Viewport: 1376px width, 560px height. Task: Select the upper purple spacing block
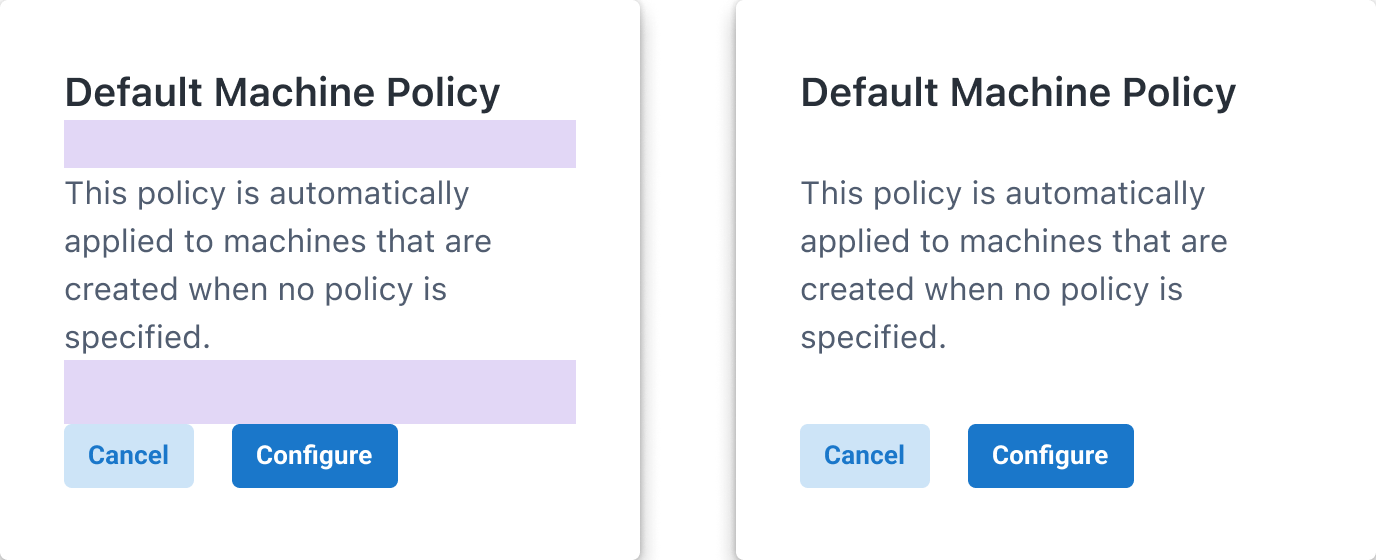(x=320, y=144)
